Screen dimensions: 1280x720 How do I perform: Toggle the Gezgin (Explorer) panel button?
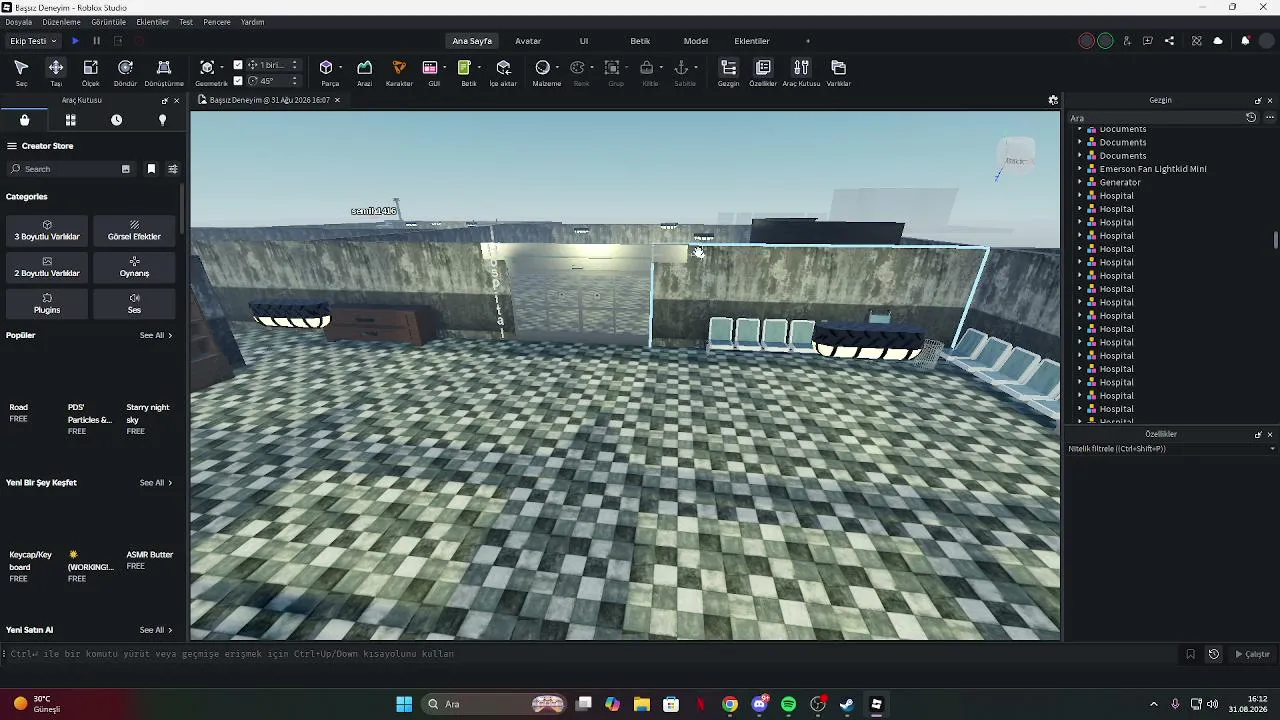[728, 72]
